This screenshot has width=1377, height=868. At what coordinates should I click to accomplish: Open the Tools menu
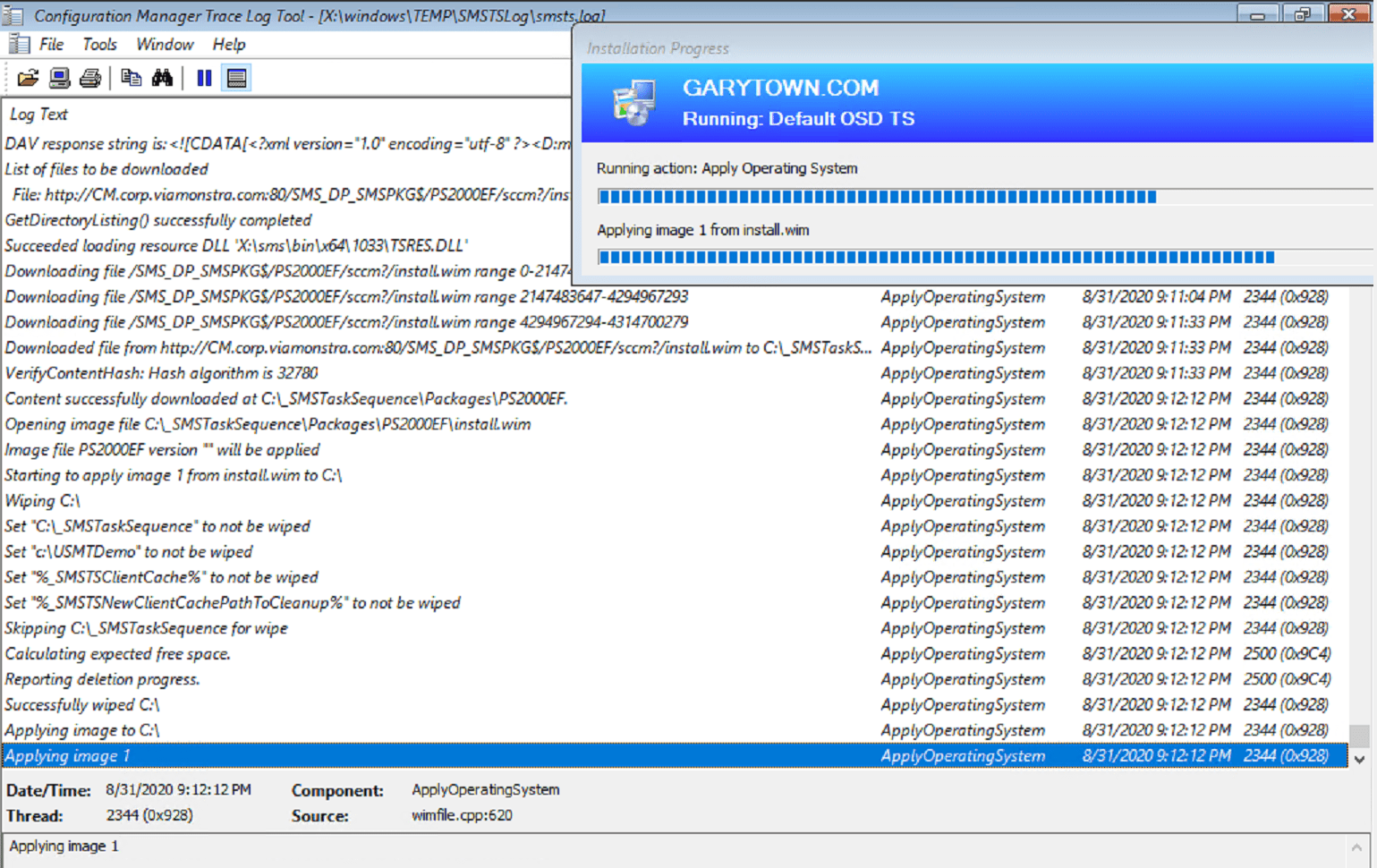[x=99, y=44]
